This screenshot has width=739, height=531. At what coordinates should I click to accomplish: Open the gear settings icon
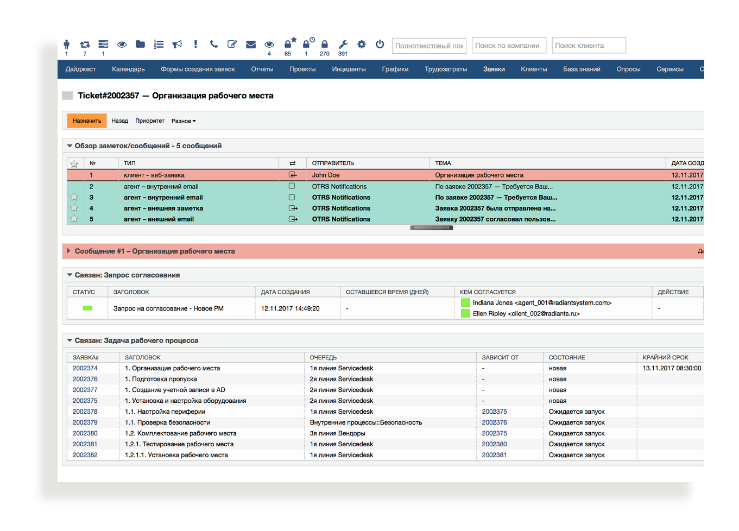click(x=361, y=45)
